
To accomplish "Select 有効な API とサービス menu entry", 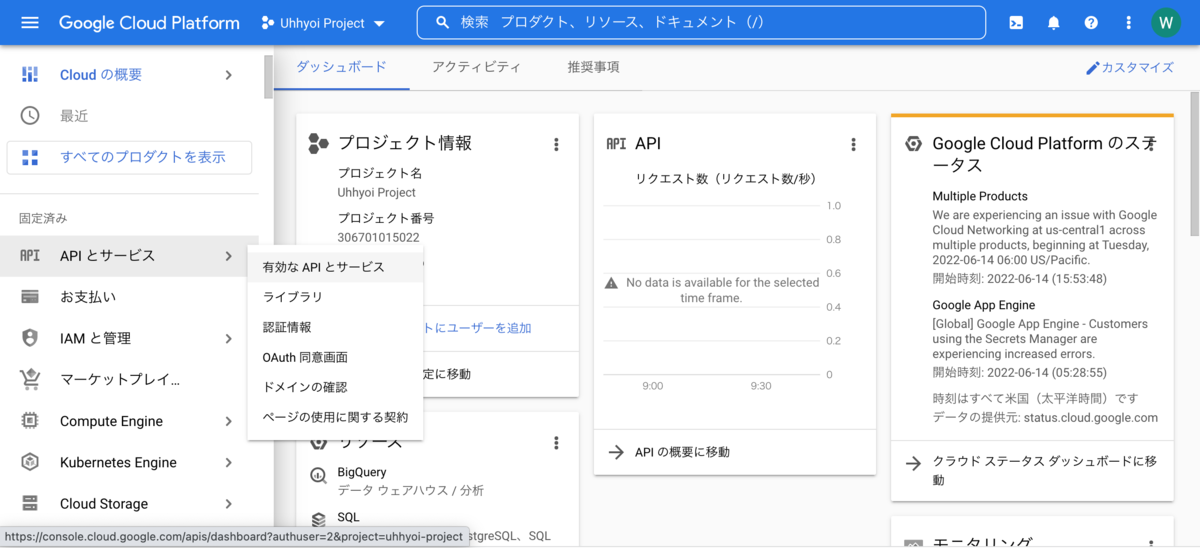I will pyautogui.click(x=335, y=267).
